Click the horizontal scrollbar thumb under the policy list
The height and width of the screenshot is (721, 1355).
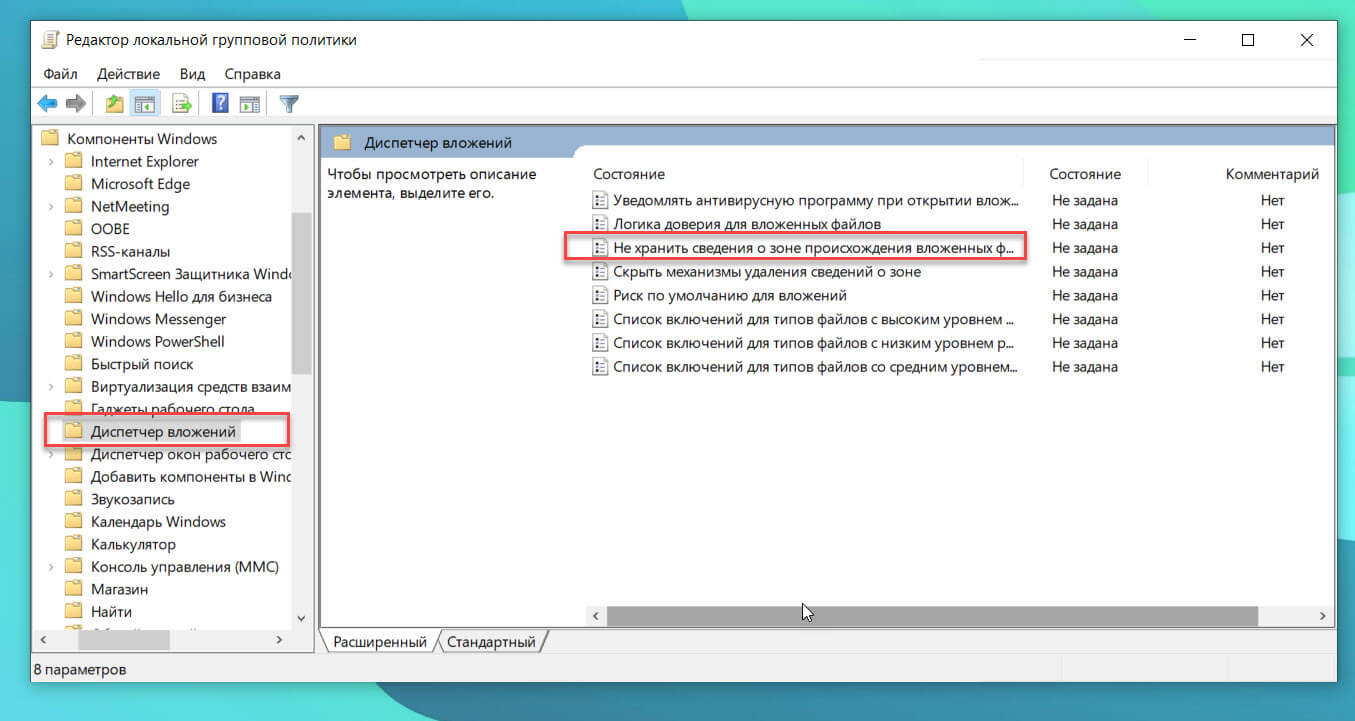pos(932,616)
